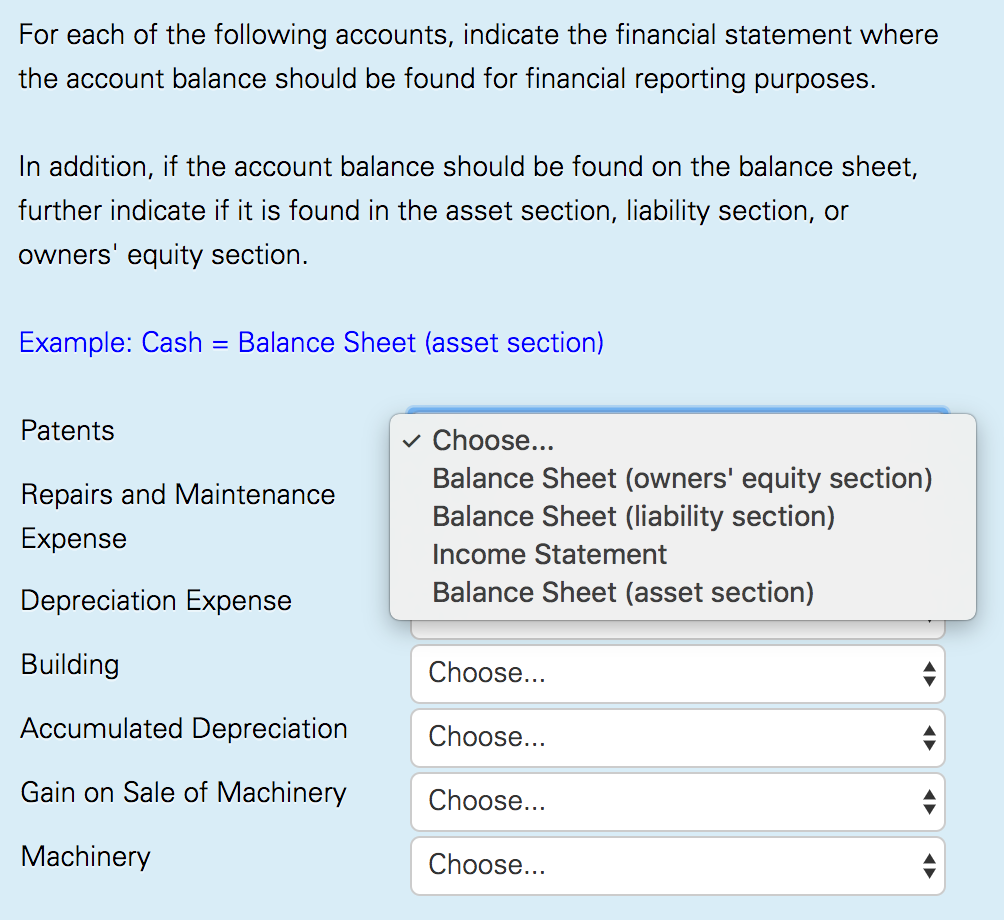Select 'Balance Sheet (asset section)' from the list
Screen dimensions: 1004x920
tap(621, 592)
